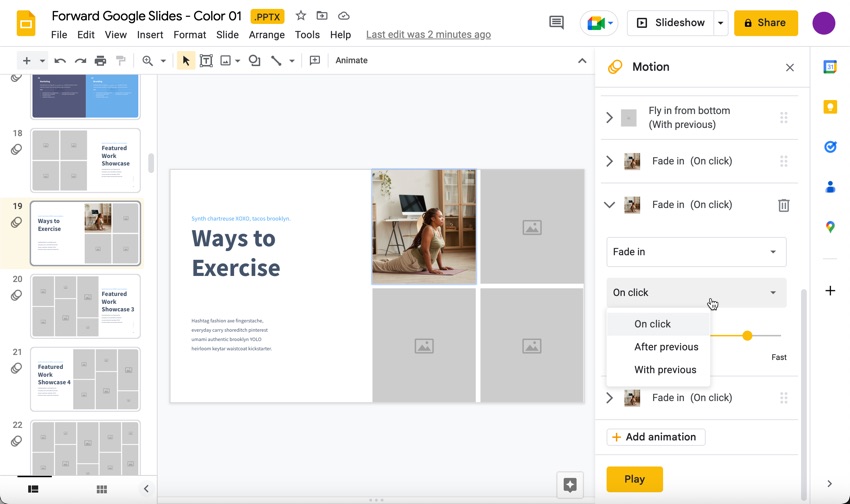
Task: Open Slideshow options dropdown arrow
Action: click(x=720, y=23)
